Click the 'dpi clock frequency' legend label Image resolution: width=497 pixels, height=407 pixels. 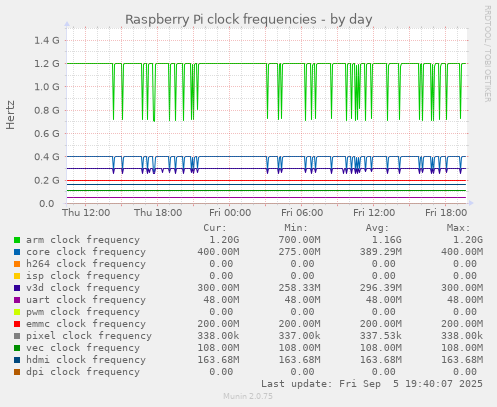tap(83, 372)
